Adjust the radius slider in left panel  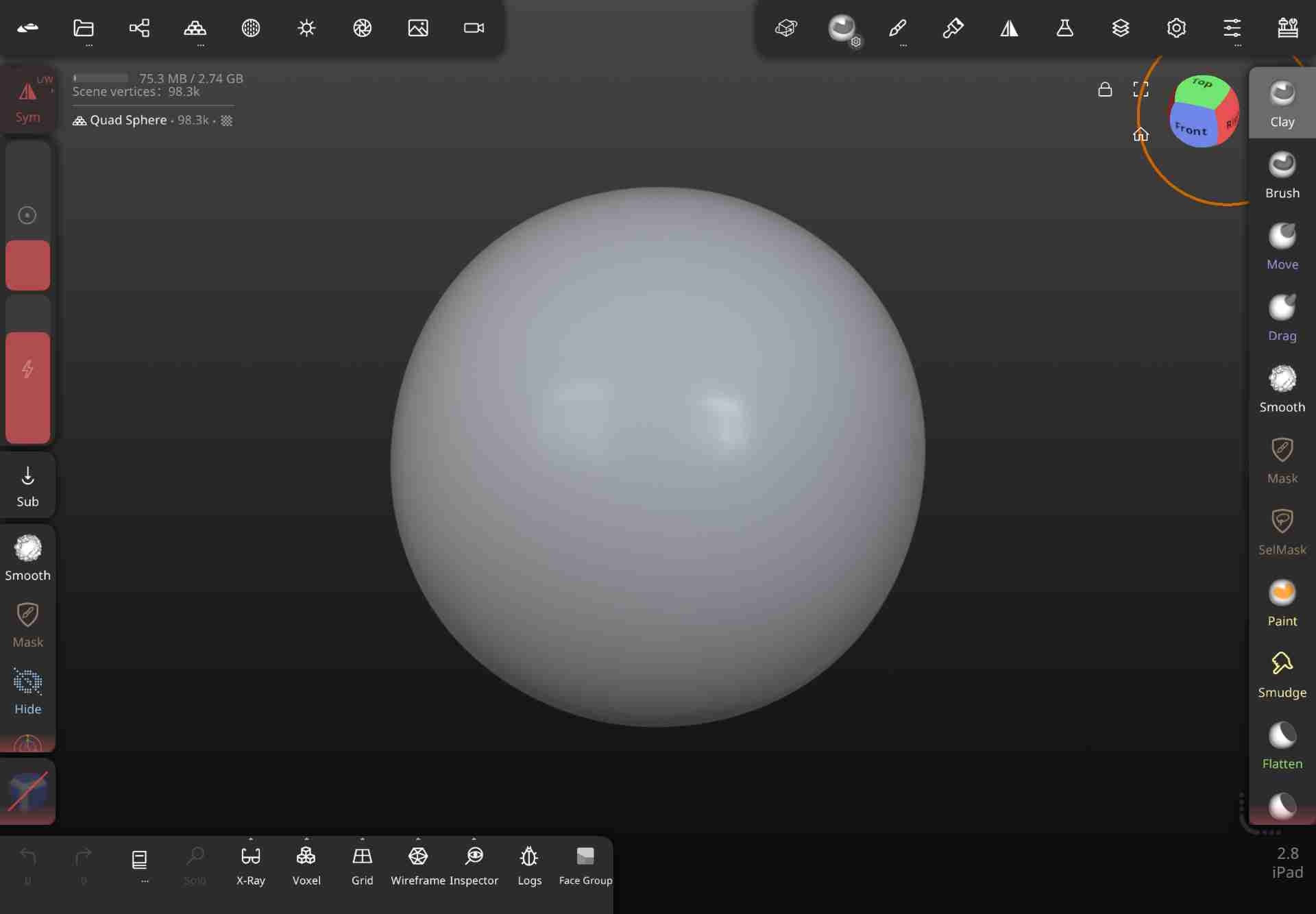tap(27, 217)
